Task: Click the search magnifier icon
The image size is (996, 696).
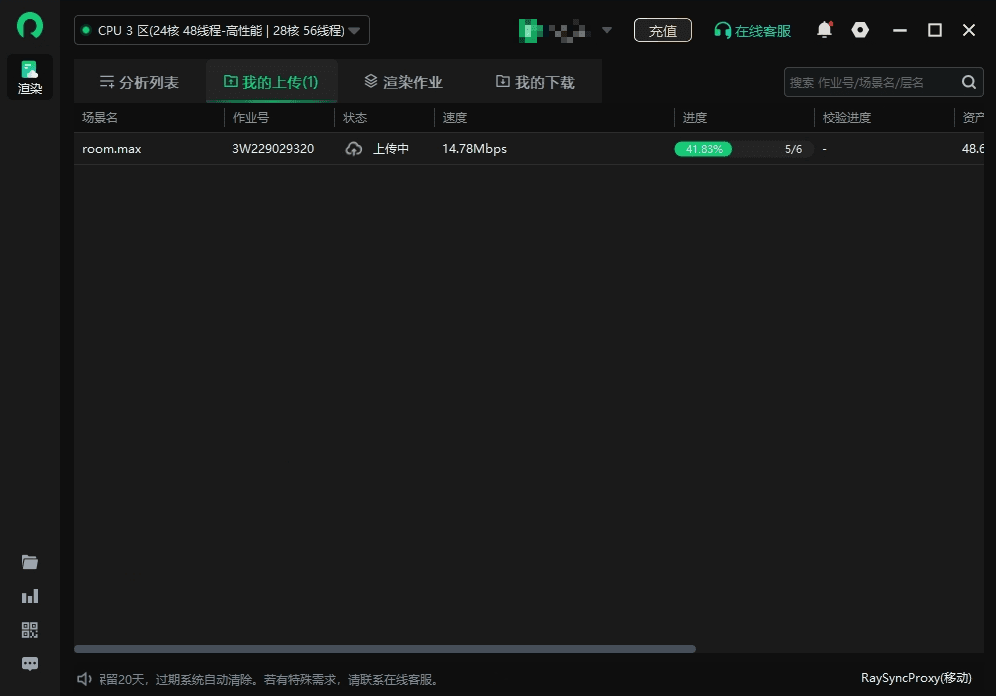Action: [968, 82]
